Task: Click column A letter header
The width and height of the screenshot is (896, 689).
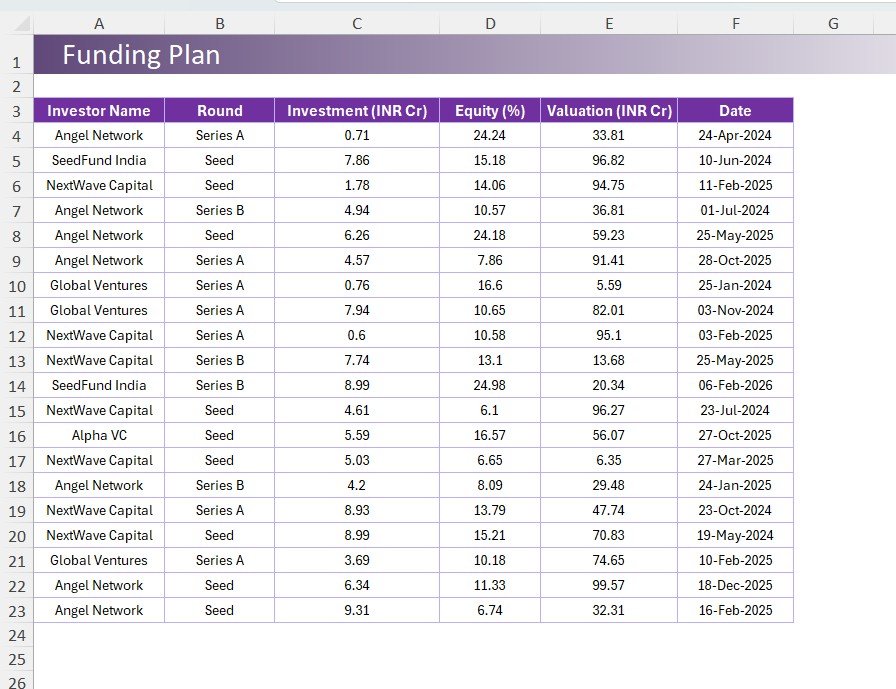Action: click(x=97, y=22)
